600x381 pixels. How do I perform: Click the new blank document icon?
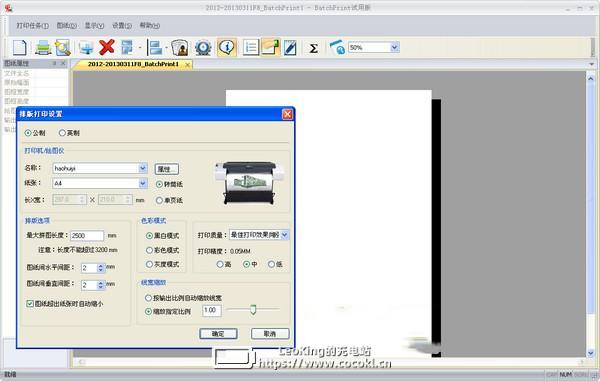(20, 47)
